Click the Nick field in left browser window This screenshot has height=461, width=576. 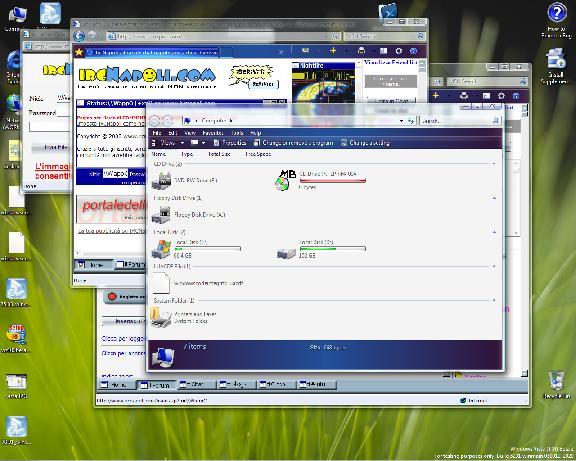(63, 98)
